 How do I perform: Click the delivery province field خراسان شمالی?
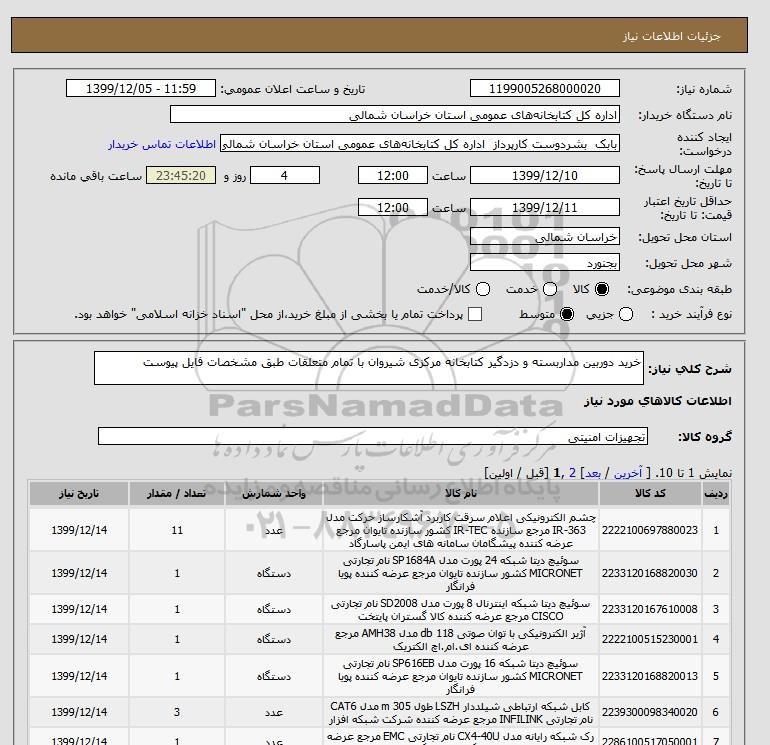point(544,238)
